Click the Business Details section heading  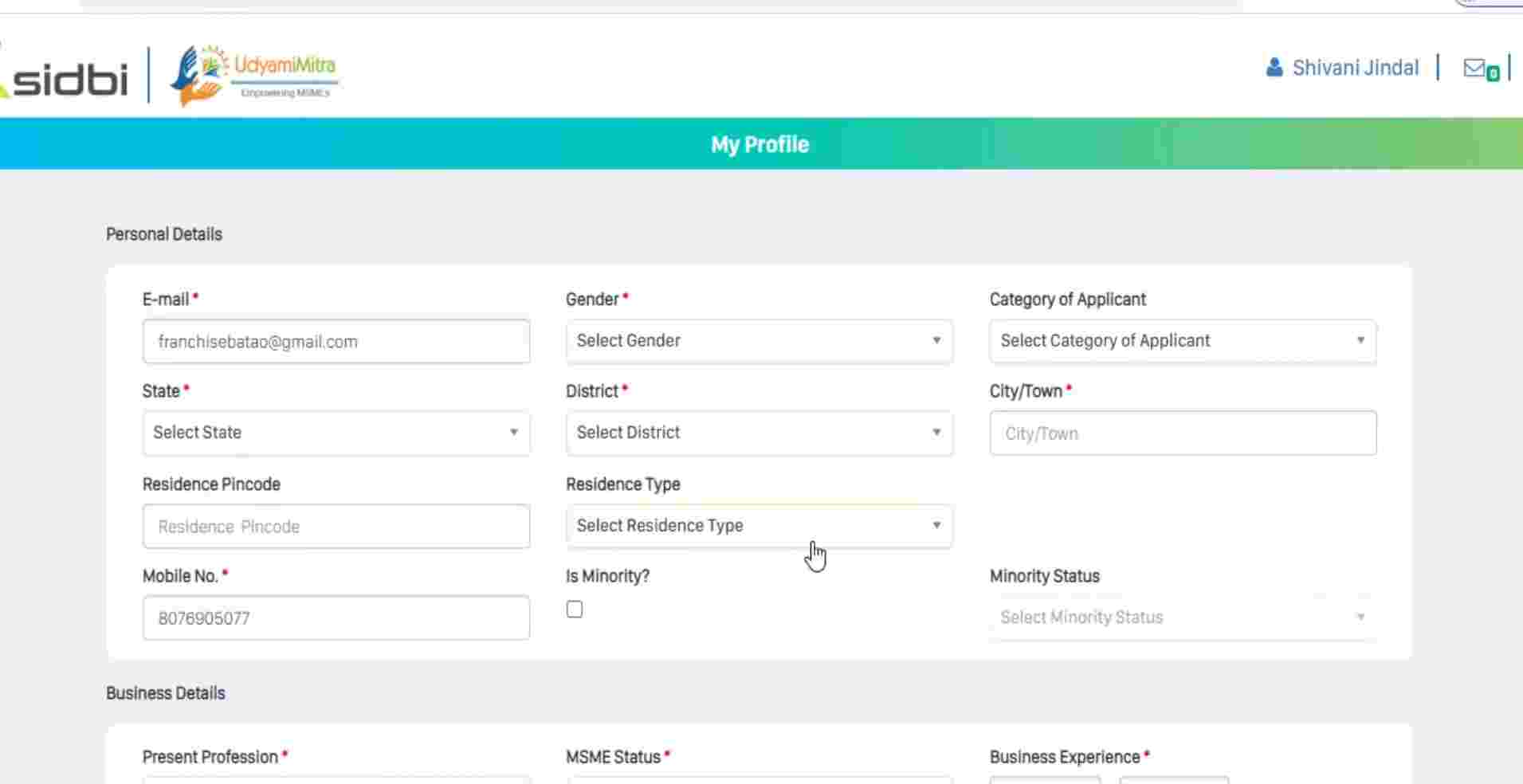point(166,693)
